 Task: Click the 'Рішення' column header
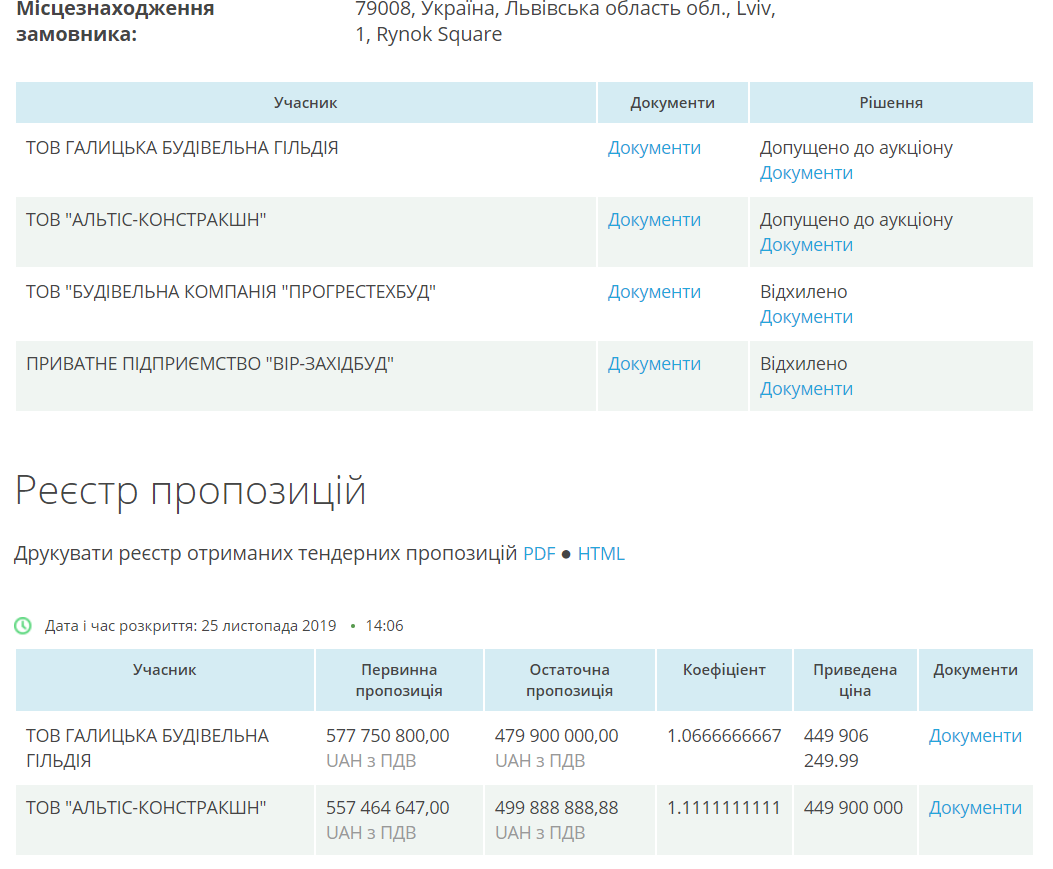[x=891, y=103]
